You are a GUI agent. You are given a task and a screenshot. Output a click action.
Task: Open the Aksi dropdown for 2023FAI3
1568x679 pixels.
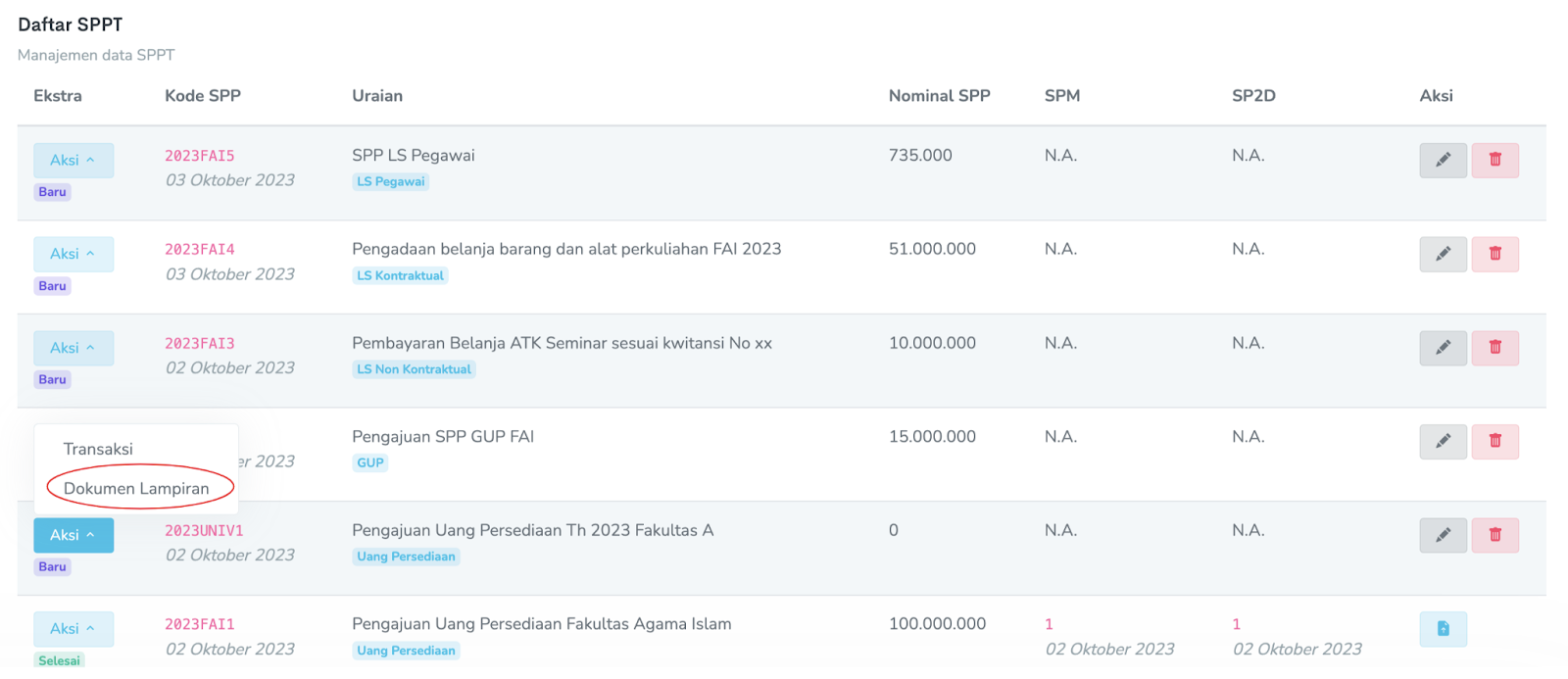[73, 348]
